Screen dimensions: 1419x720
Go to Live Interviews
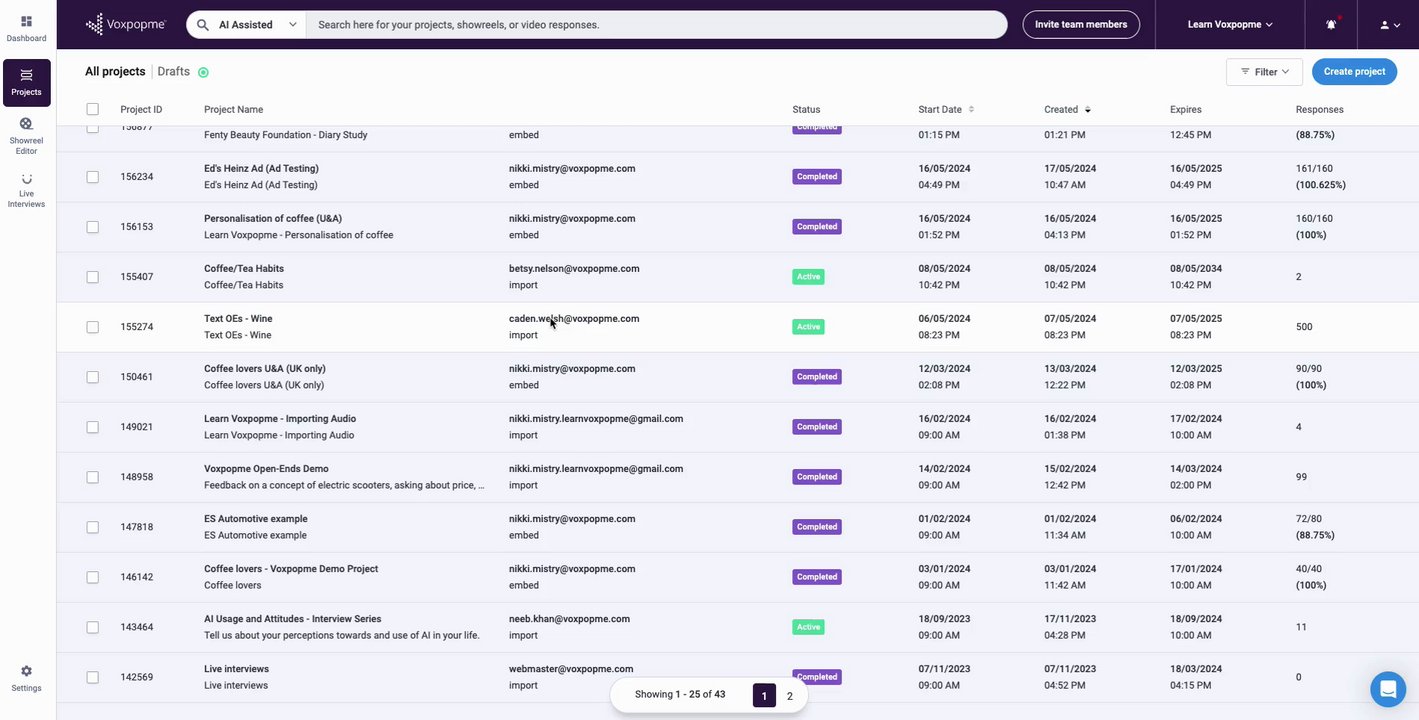(27, 190)
